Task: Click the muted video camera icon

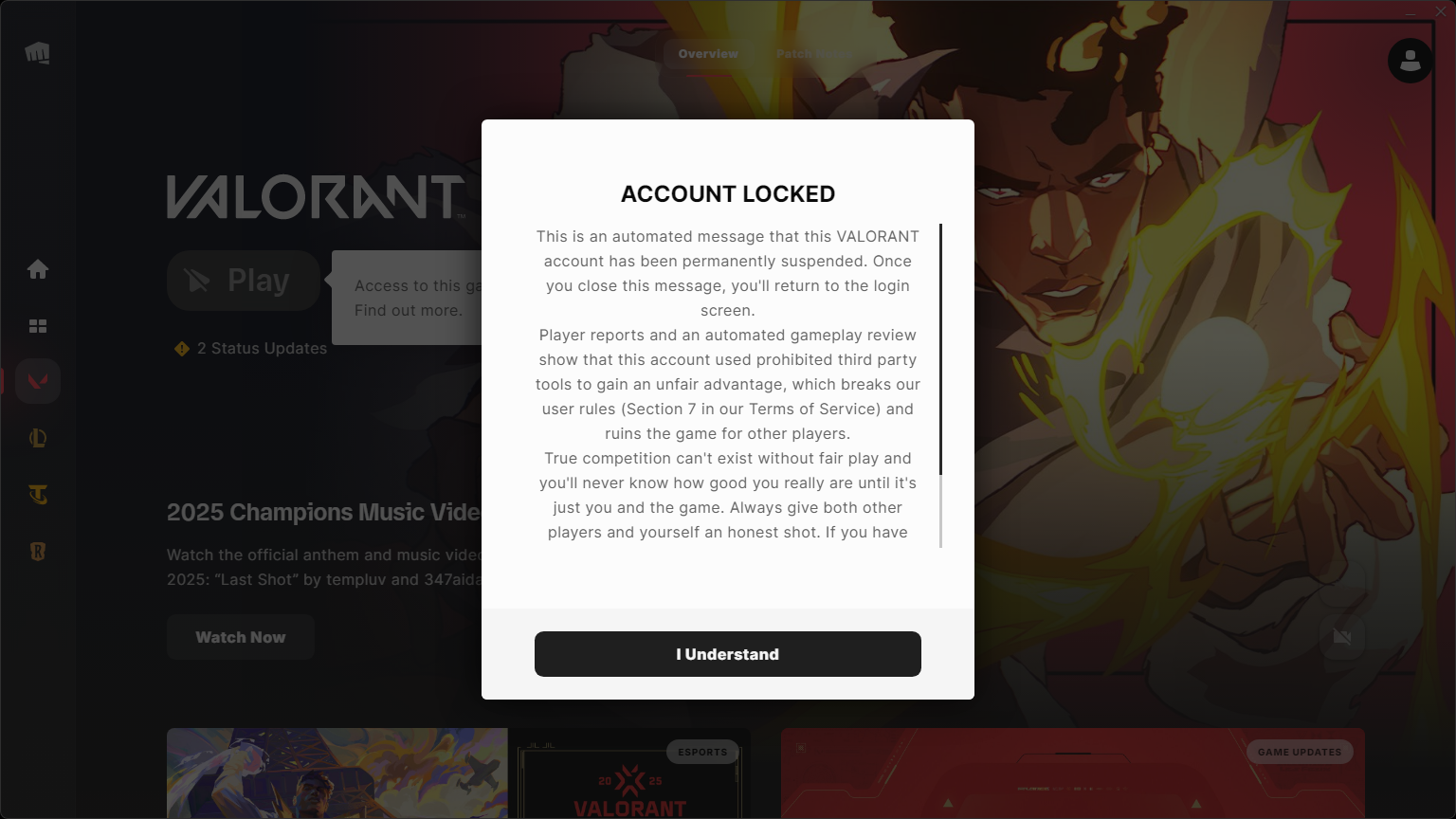Action: pyautogui.click(x=1342, y=637)
